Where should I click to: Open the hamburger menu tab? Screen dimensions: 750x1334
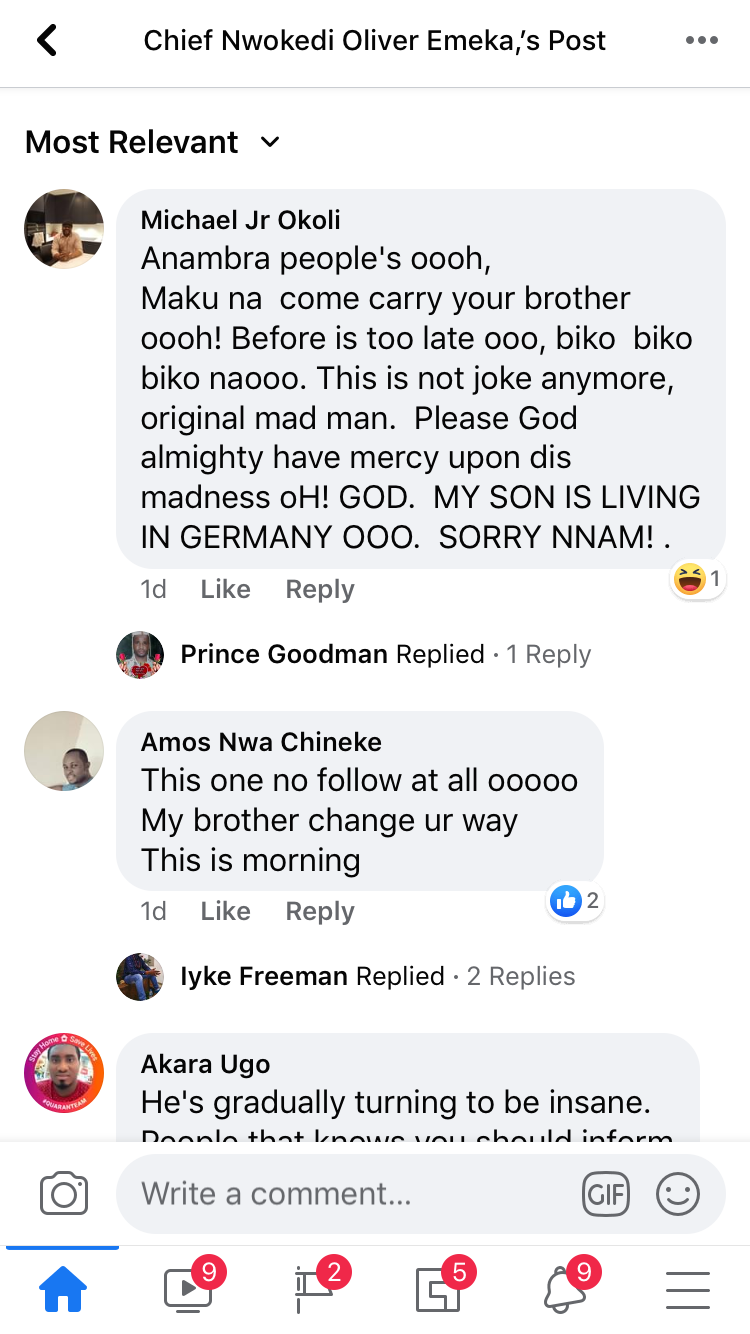(x=687, y=1290)
